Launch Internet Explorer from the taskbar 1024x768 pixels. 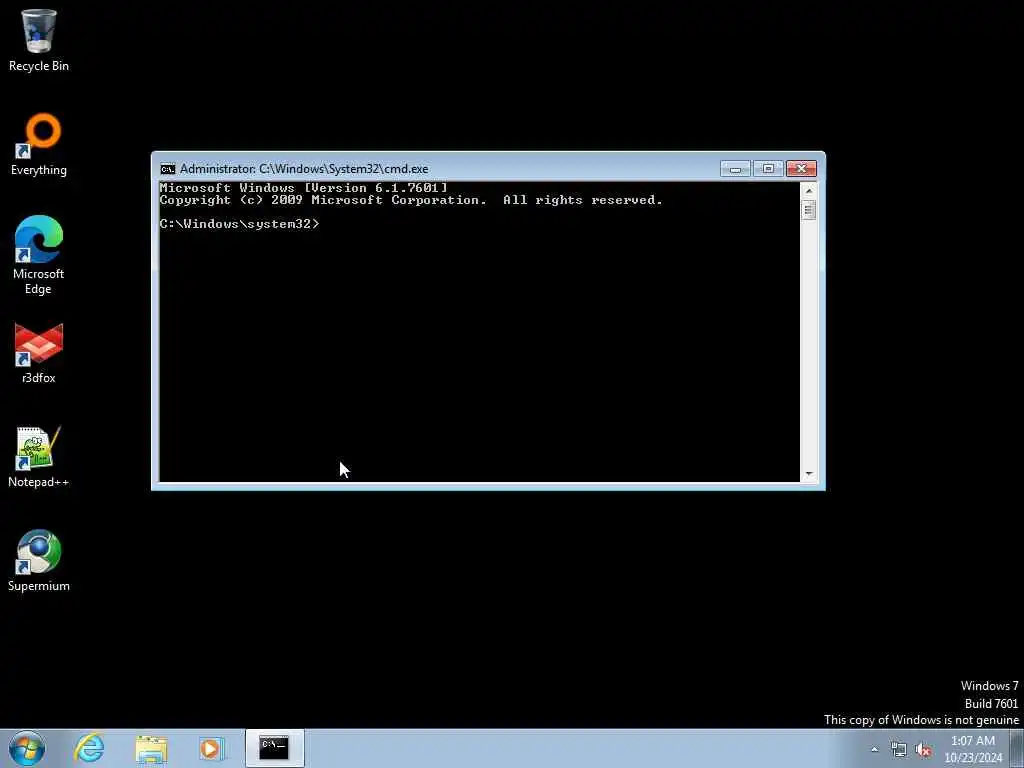pyautogui.click(x=89, y=748)
